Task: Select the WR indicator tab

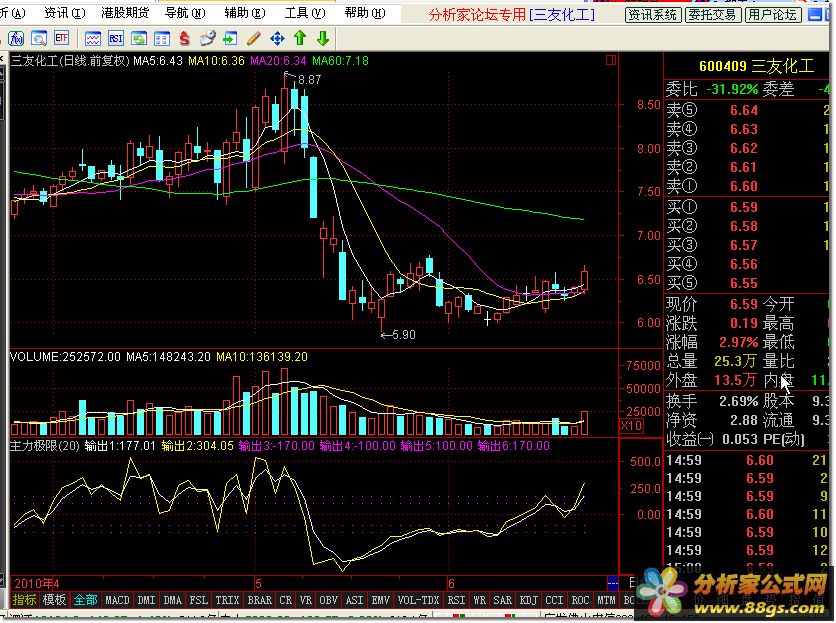Action: [x=480, y=600]
